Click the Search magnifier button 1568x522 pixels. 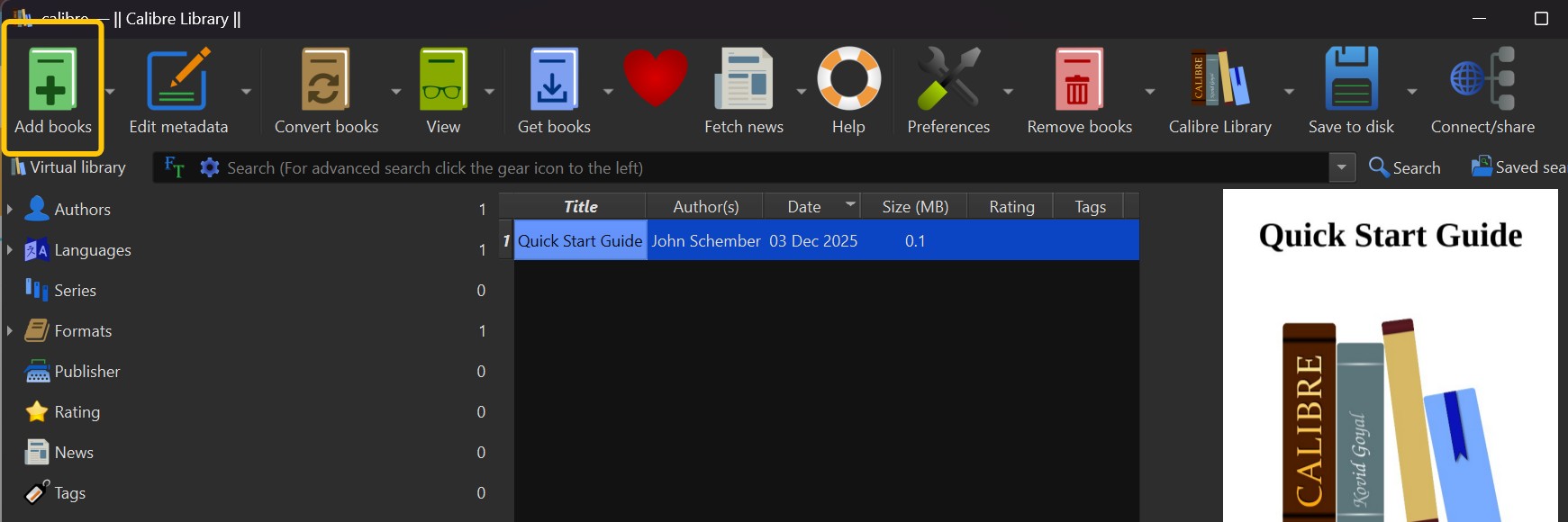1404,167
